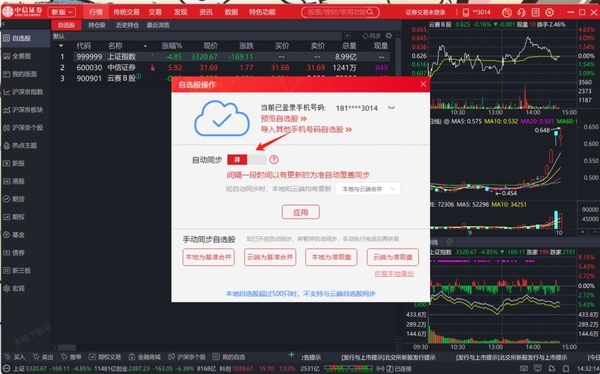Open the 数据 menu
Screen dimensions: 600x374
[x=231, y=12]
